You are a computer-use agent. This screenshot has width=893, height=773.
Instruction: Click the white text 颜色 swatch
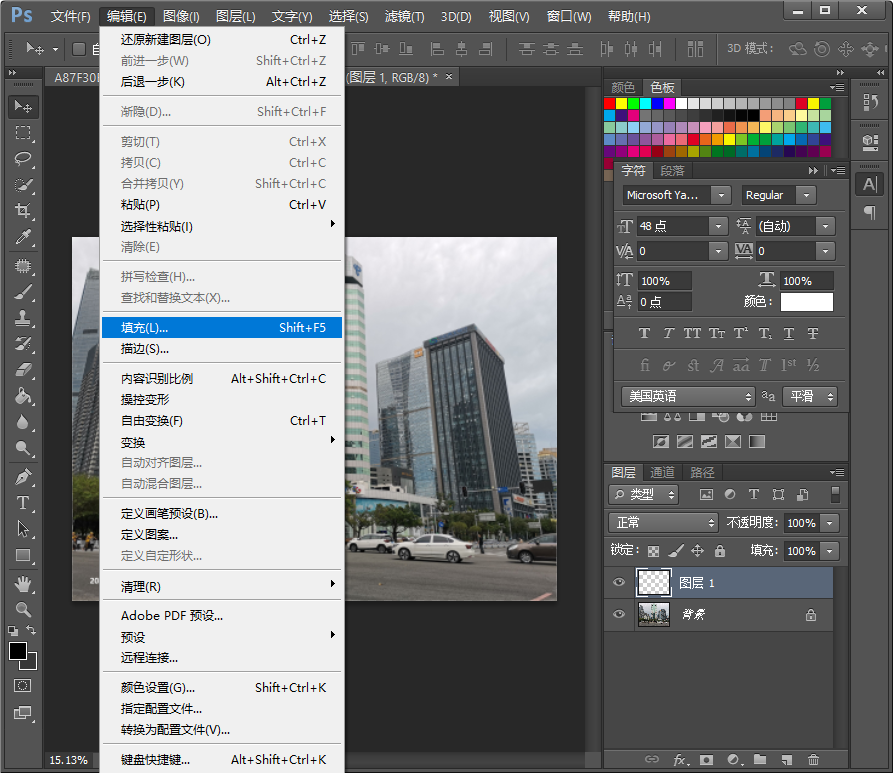[x=806, y=301]
